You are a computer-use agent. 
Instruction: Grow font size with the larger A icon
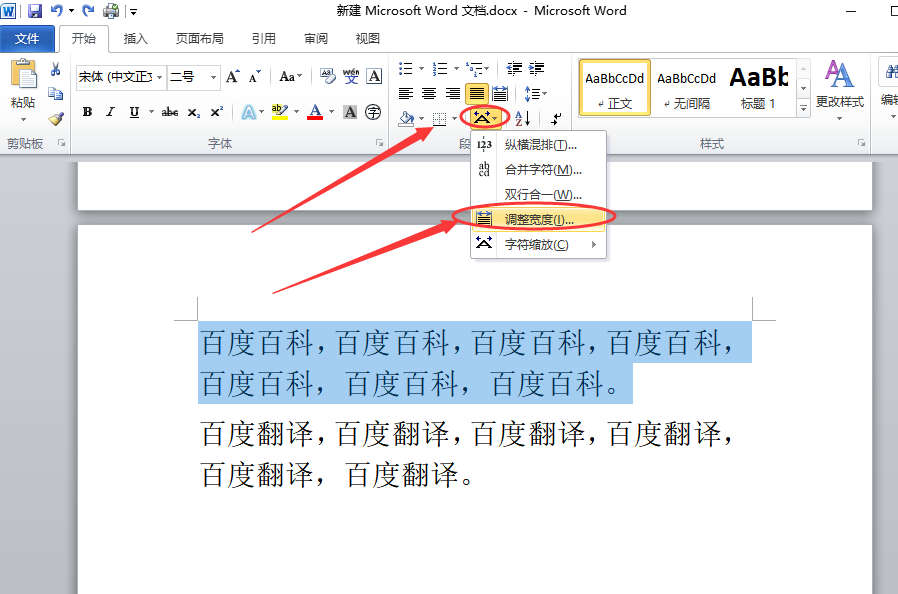[x=232, y=76]
